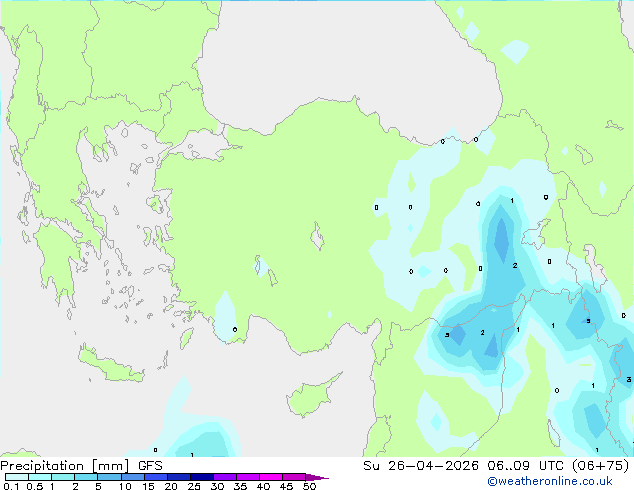This screenshot has height=490, width=634.
Task: Select the legend swatch between 25 and 30
Action: (202, 477)
